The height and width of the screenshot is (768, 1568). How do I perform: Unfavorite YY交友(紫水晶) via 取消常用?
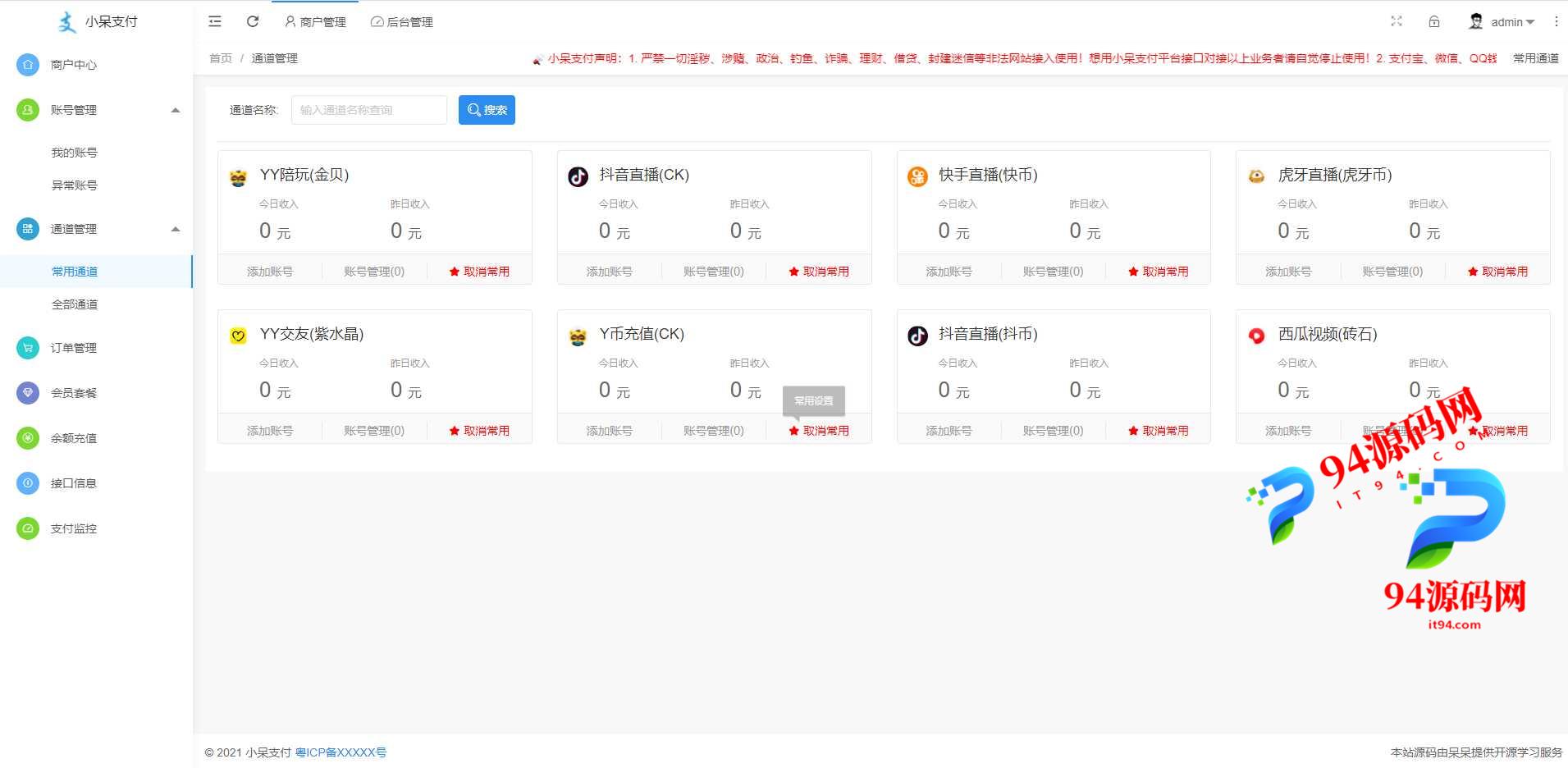pos(479,431)
